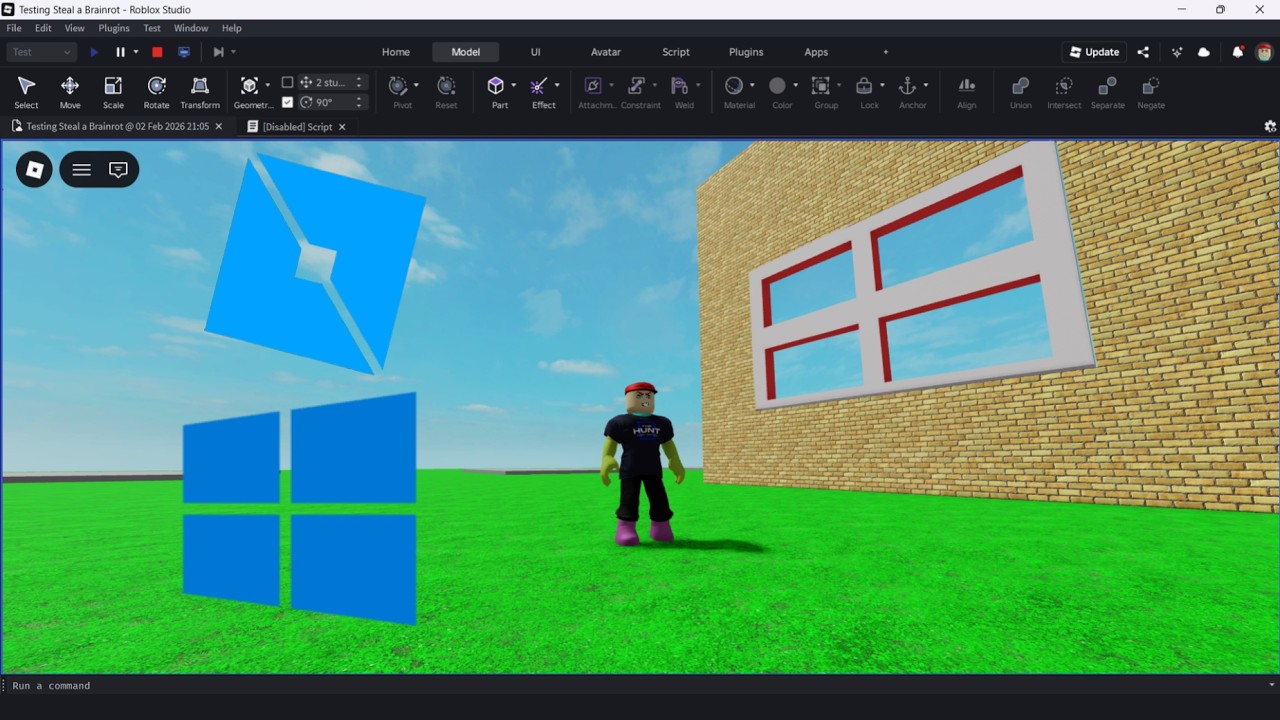This screenshot has width=1280, height=720.
Task: Click the Weld tool icon
Action: [x=680, y=86]
